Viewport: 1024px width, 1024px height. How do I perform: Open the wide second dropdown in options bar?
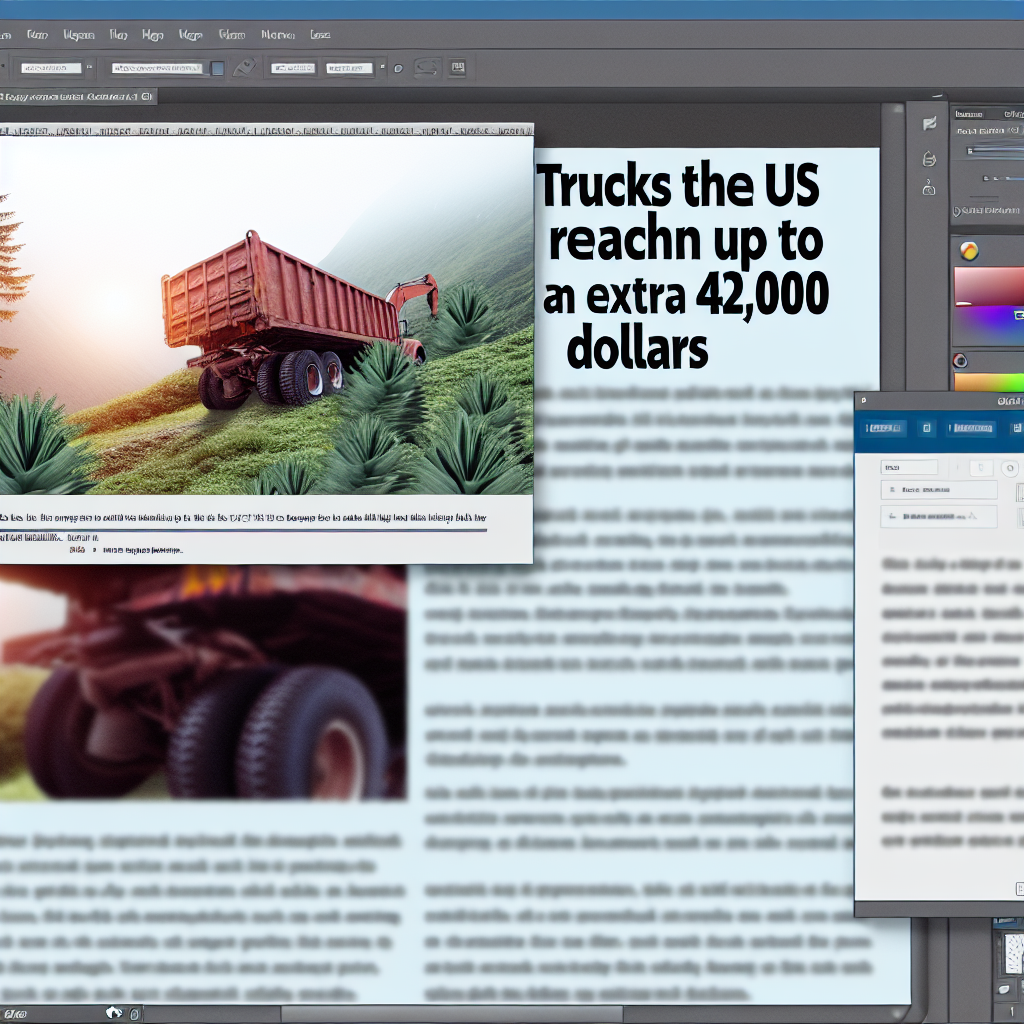tap(155, 68)
